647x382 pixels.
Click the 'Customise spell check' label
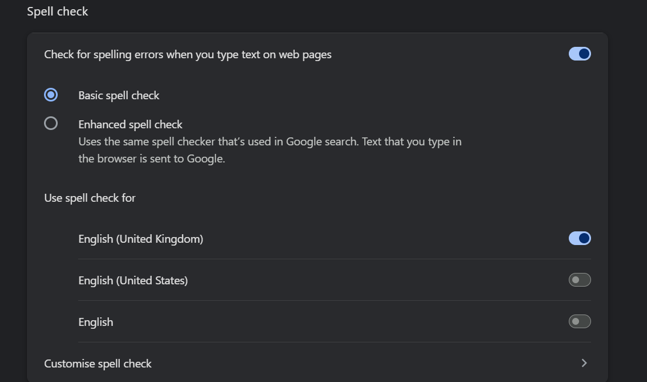pos(98,363)
